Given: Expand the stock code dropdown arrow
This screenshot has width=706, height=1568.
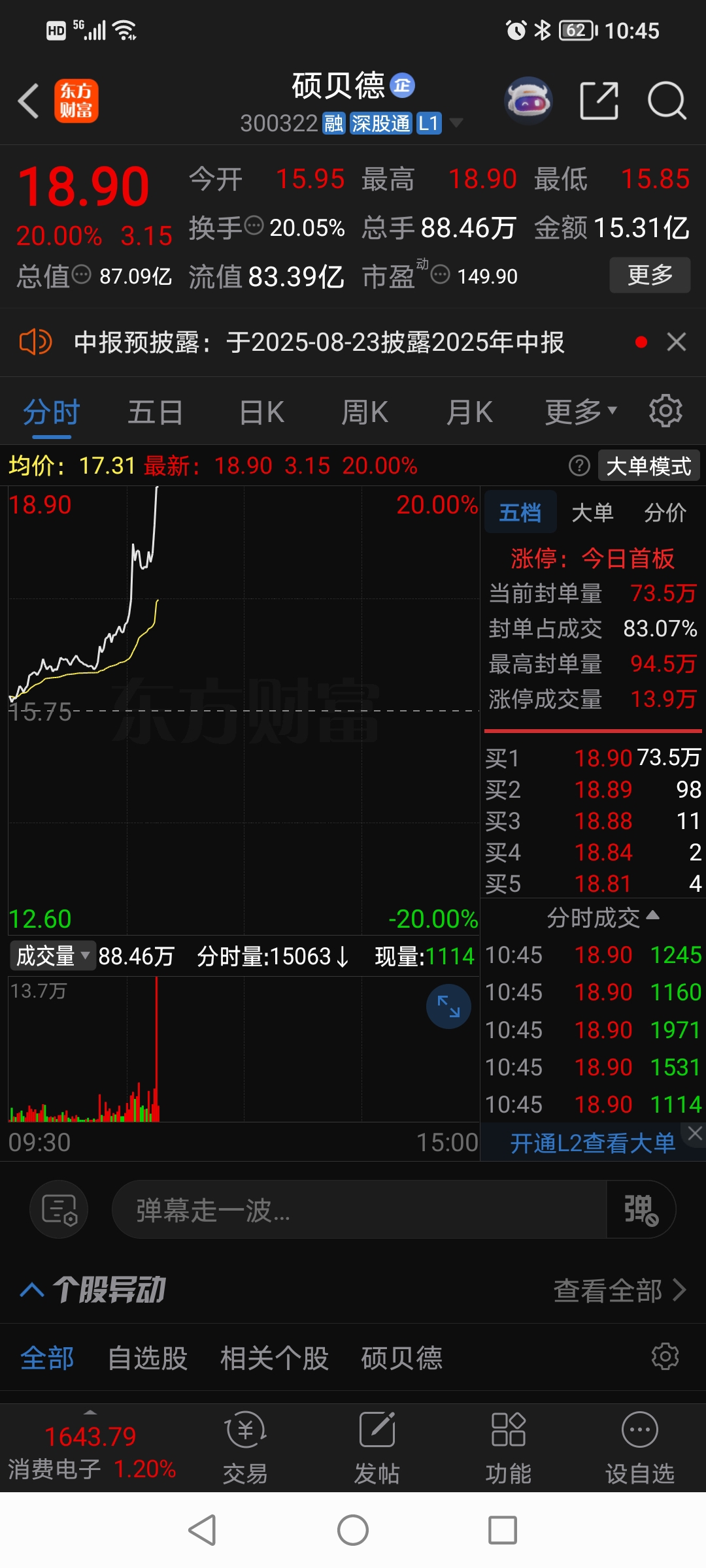Looking at the screenshot, I should click(456, 123).
